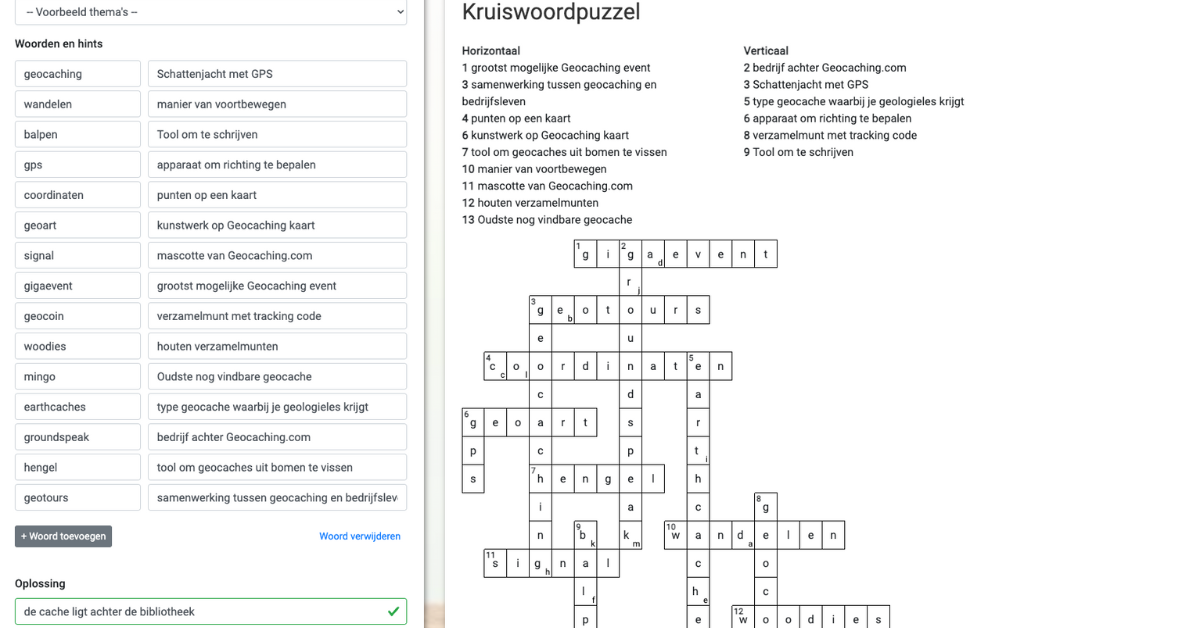Click the "signal" word field
This screenshot has width=1200, height=628.
pyautogui.click(x=77, y=254)
